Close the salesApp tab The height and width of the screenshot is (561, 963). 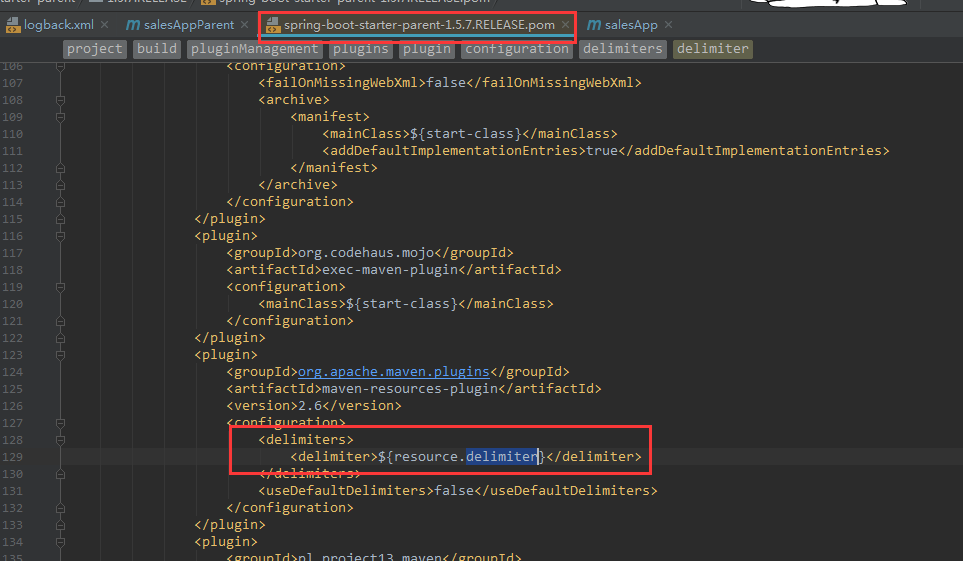[668, 25]
